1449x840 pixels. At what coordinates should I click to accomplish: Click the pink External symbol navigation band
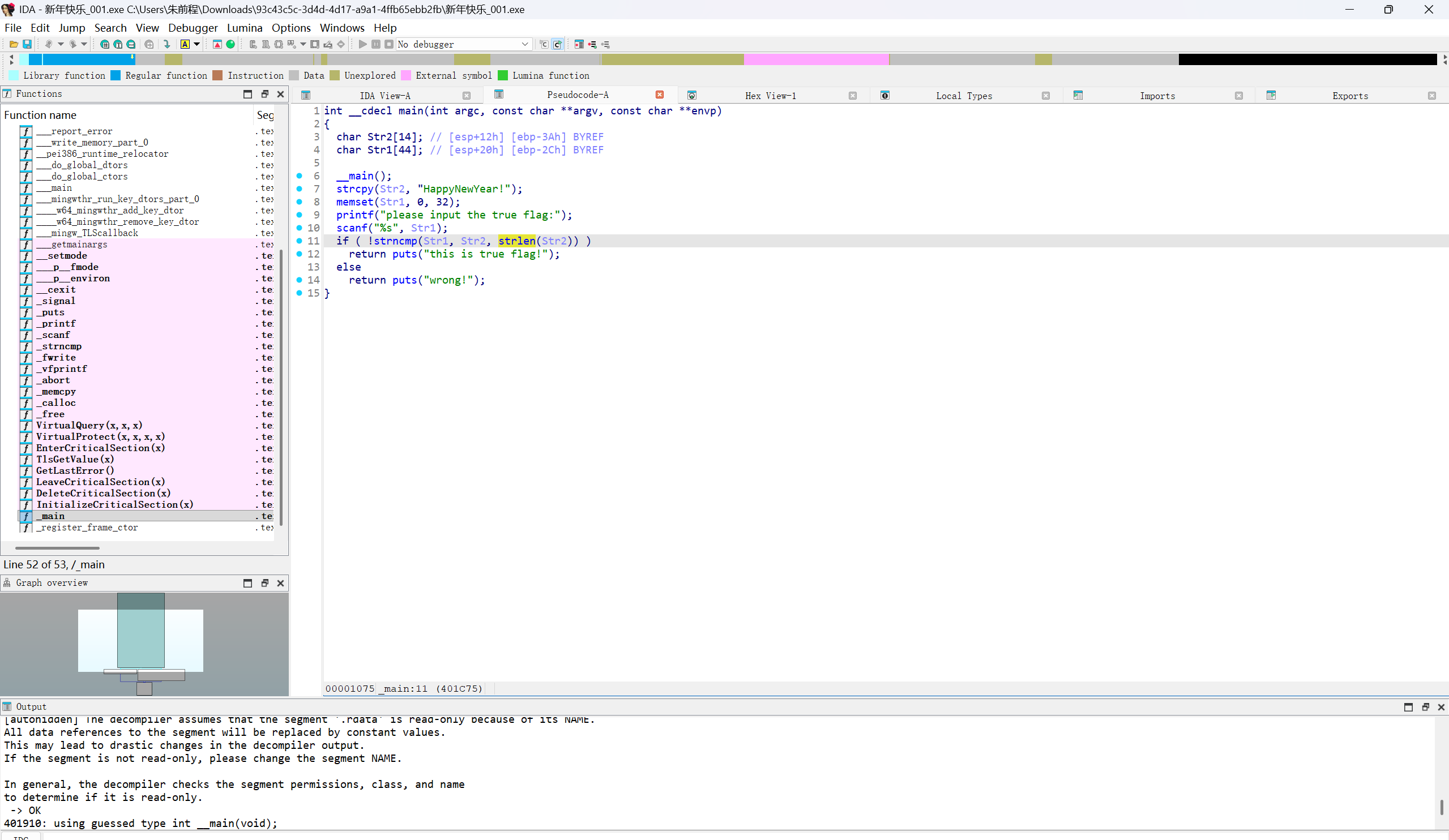pyautogui.click(x=815, y=59)
